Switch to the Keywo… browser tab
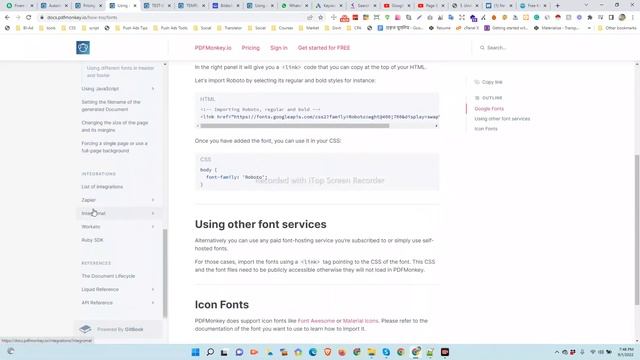The width and height of the screenshot is (640, 360). [x=329, y=6]
